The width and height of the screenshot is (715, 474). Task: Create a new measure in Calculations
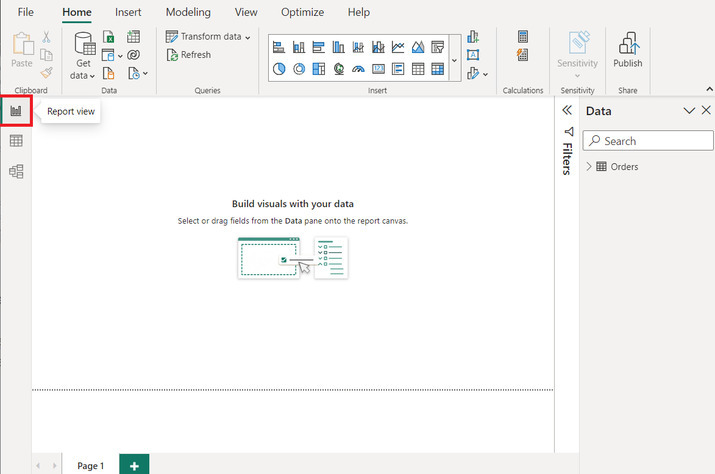tap(523, 37)
